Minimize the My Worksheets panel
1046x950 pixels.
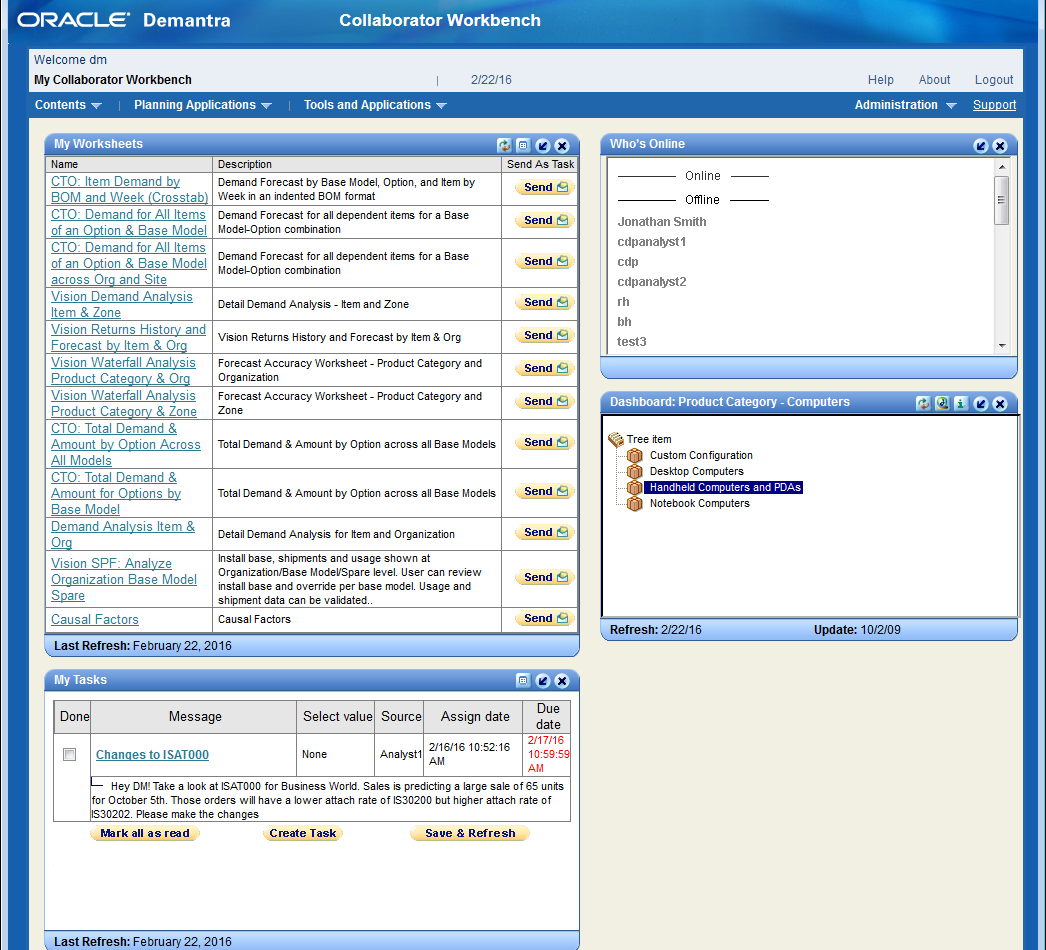coord(543,145)
